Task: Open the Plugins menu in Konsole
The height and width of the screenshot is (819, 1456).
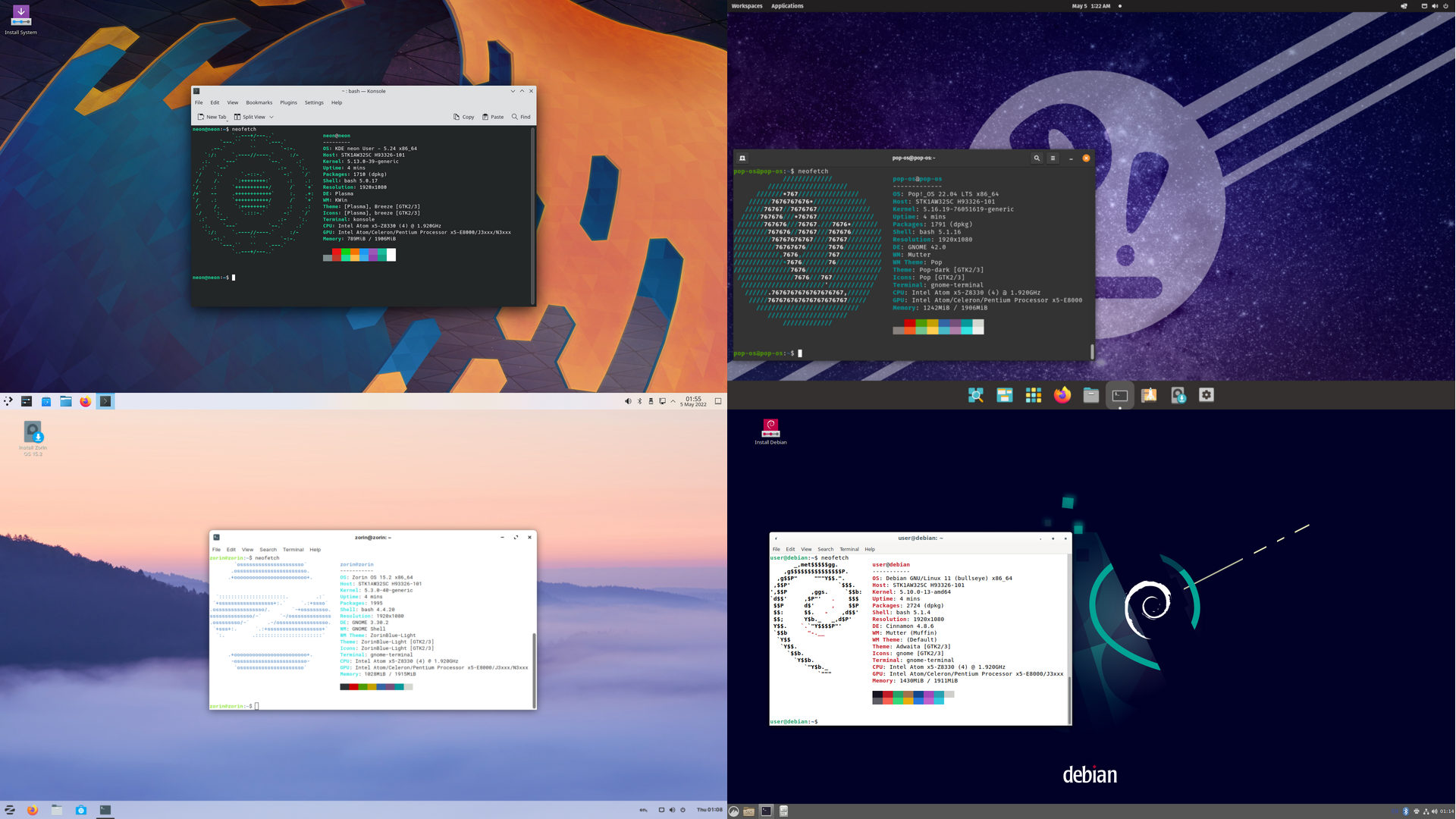Action: (x=288, y=102)
